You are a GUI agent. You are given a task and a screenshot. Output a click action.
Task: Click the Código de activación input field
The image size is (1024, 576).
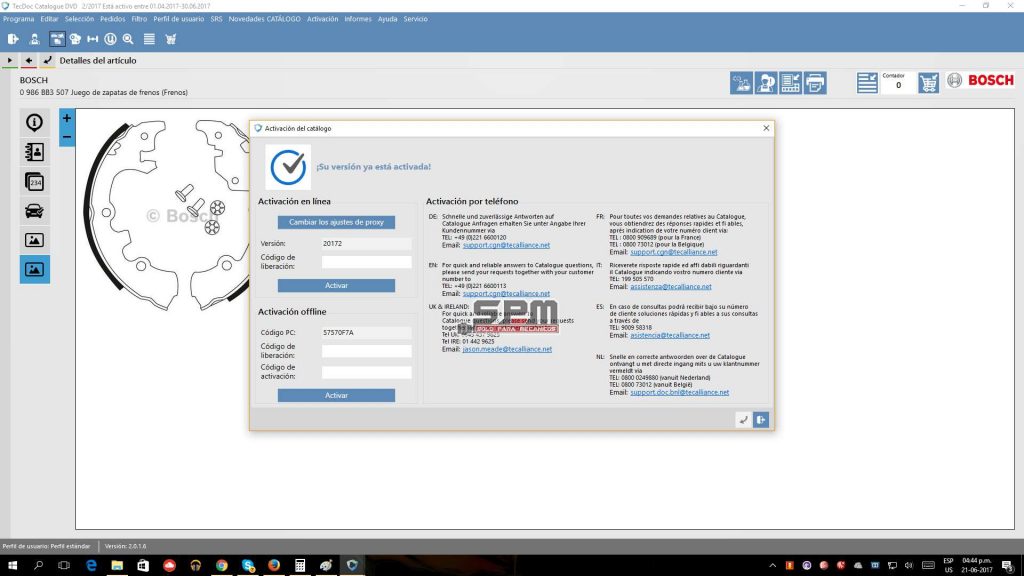click(x=366, y=372)
